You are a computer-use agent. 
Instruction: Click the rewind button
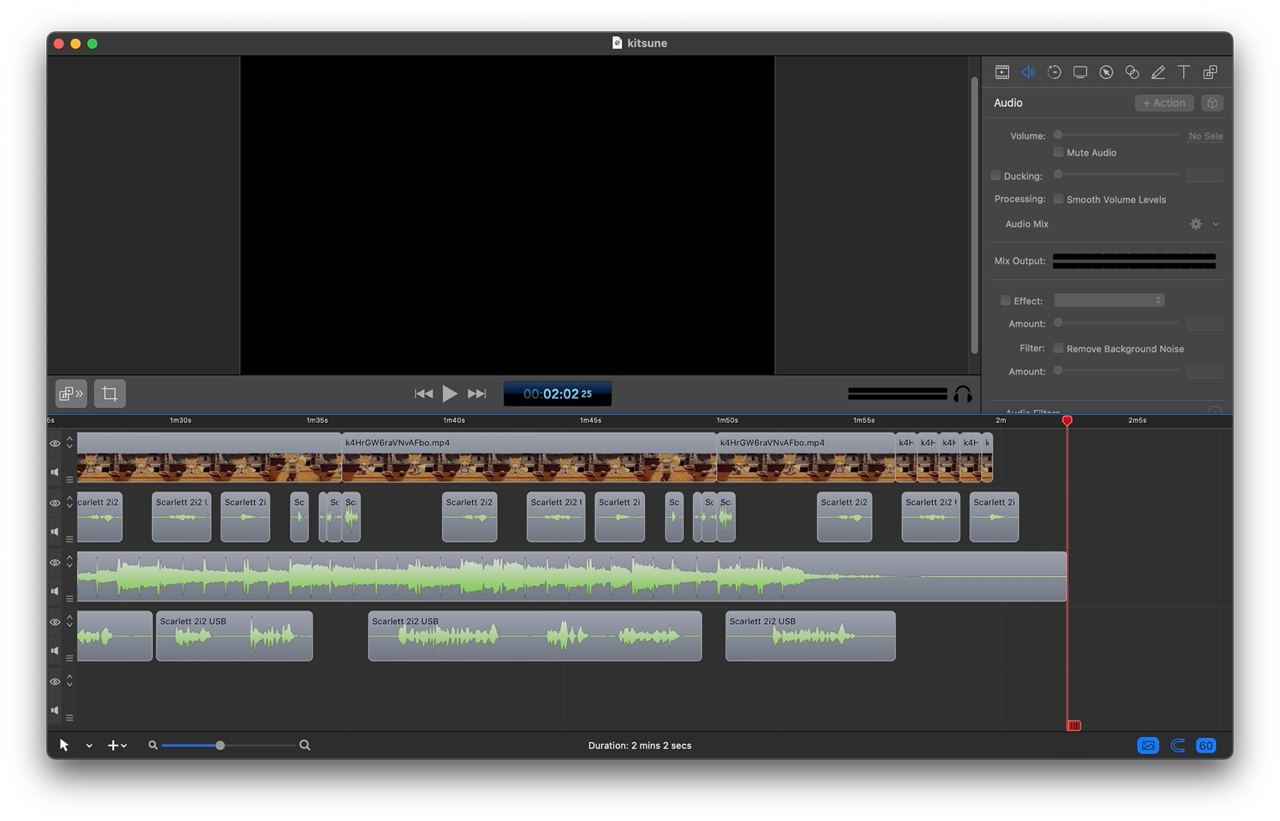tap(424, 394)
